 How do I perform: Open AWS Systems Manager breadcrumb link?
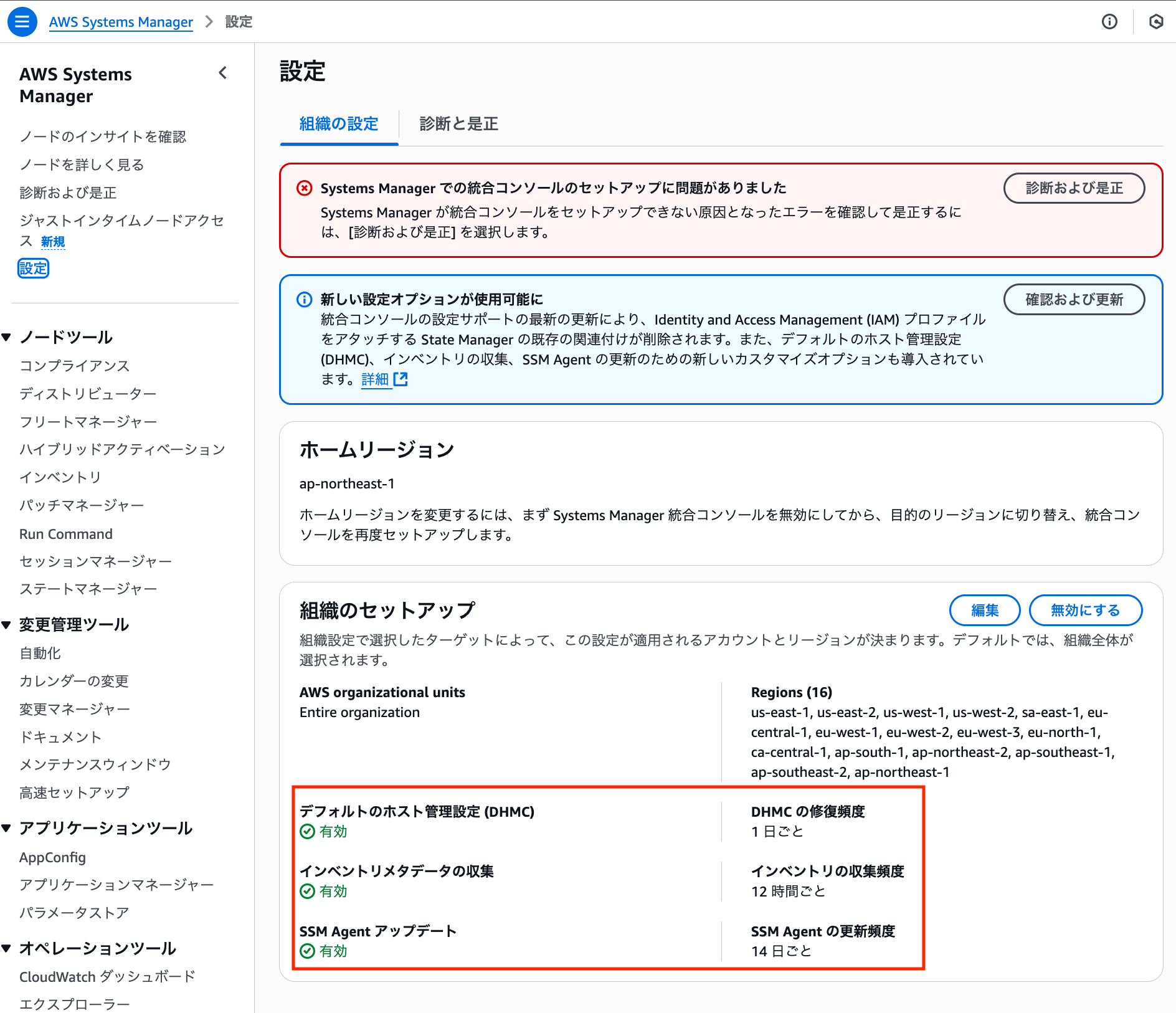[x=121, y=22]
